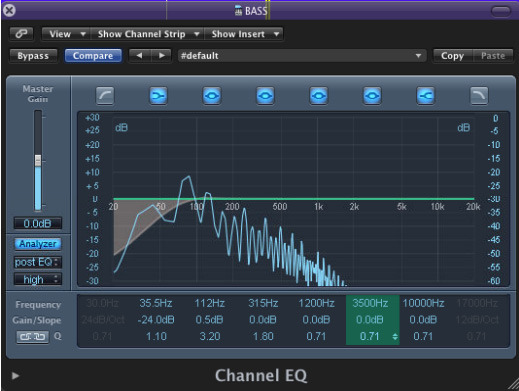Click the Bypass button
The image size is (519, 391).
33,56
